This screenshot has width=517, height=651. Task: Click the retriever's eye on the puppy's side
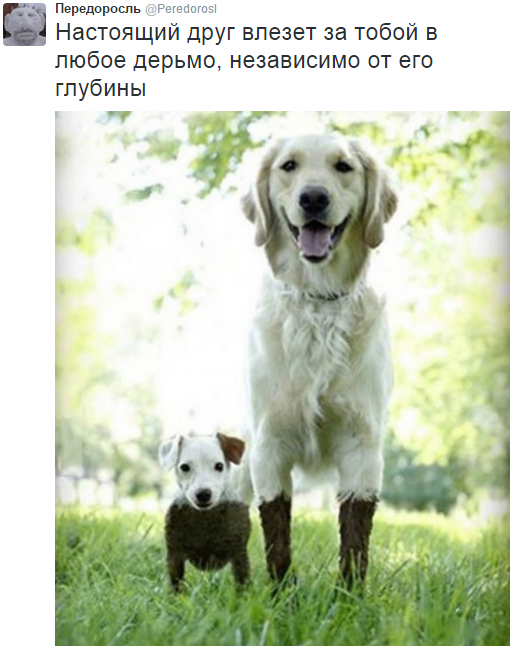pos(289,166)
